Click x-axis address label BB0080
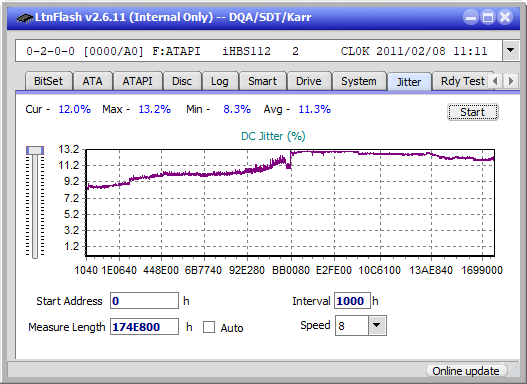This screenshot has height=384, width=527. (291, 270)
